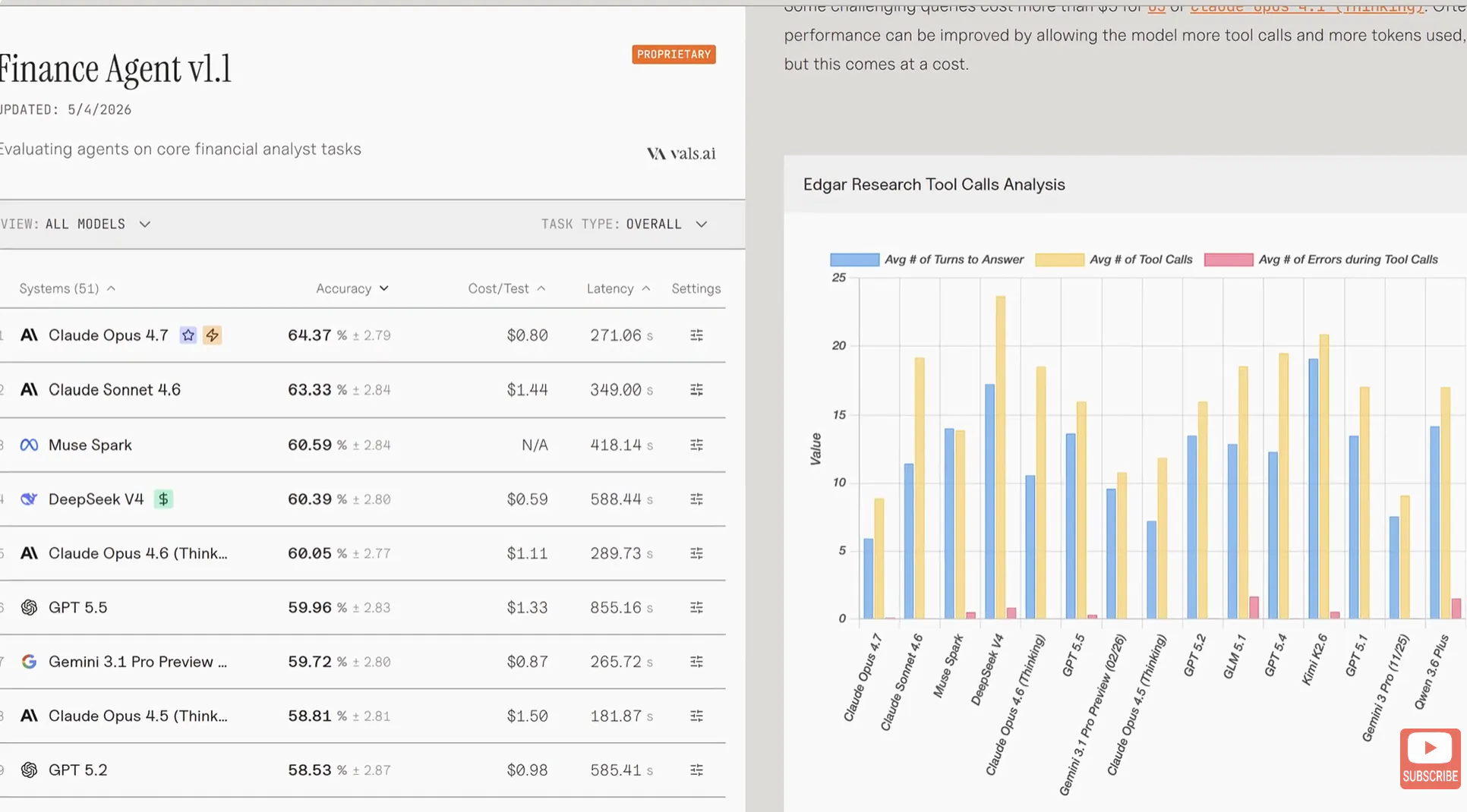The width and height of the screenshot is (1467, 812).
Task: Click the 64.37 accuracy value
Action: (x=310, y=335)
